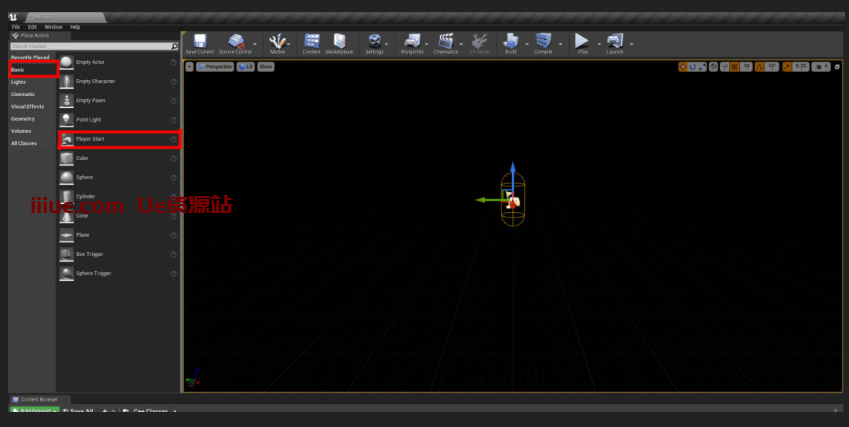The image size is (849, 427).
Task: Click the Modes toolbar icon
Action: [278, 42]
